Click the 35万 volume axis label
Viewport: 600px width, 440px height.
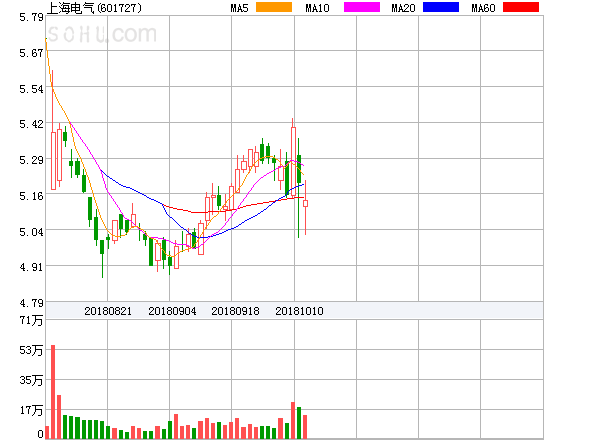[x=31, y=380]
